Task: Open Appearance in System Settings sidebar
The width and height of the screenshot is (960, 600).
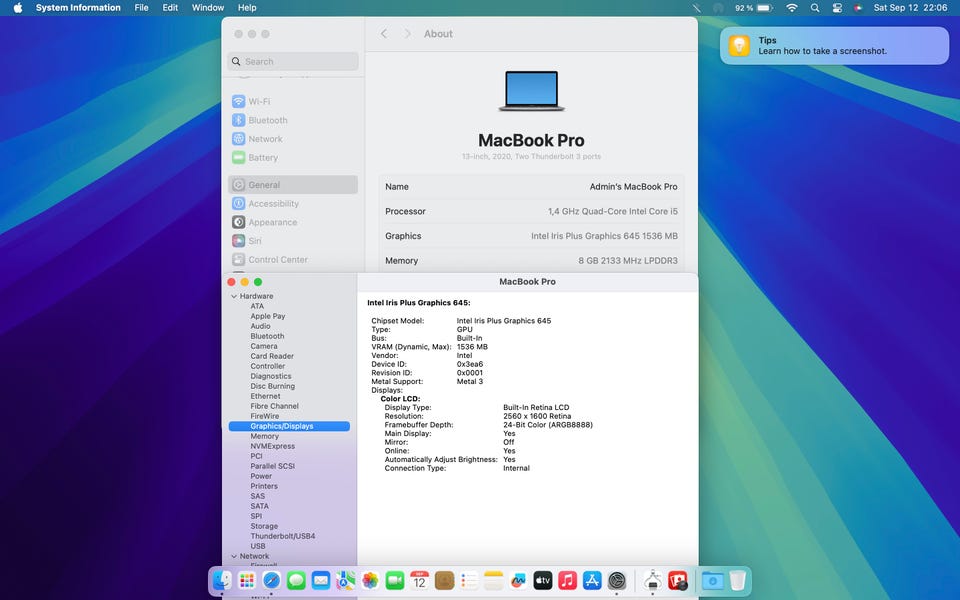Action: tap(293, 222)
